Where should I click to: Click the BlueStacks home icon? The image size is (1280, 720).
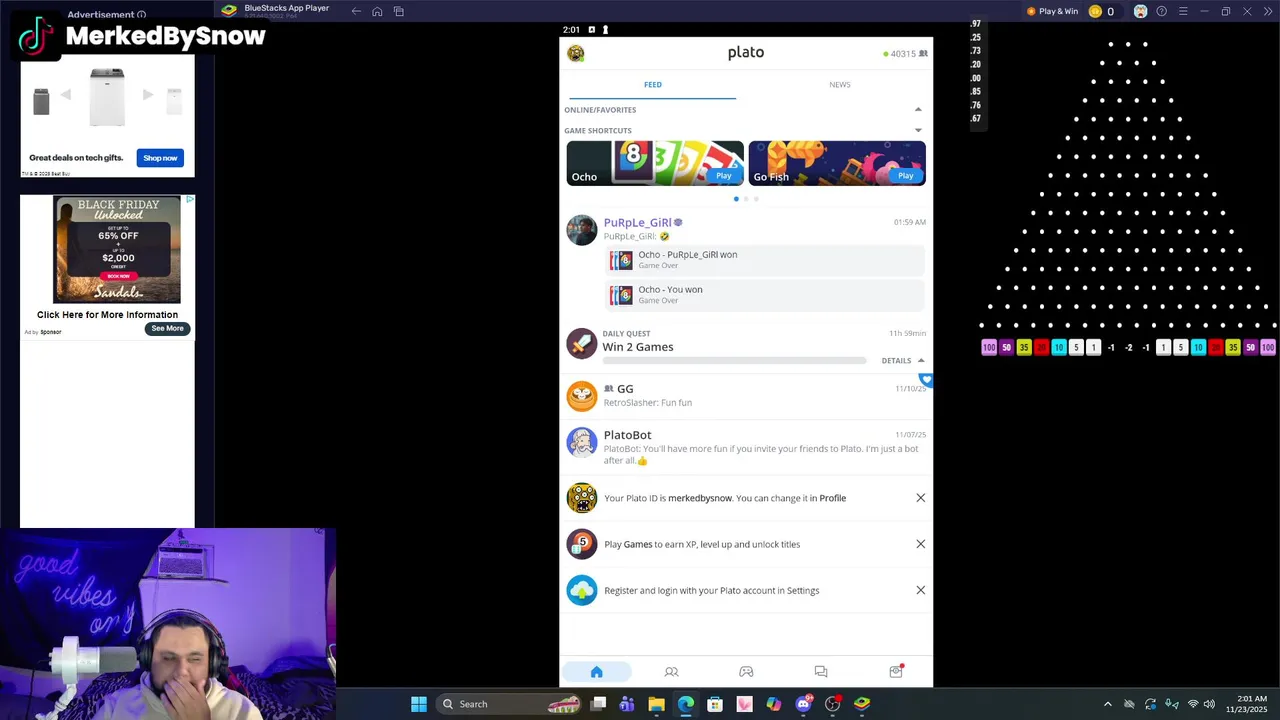point(377,11)
